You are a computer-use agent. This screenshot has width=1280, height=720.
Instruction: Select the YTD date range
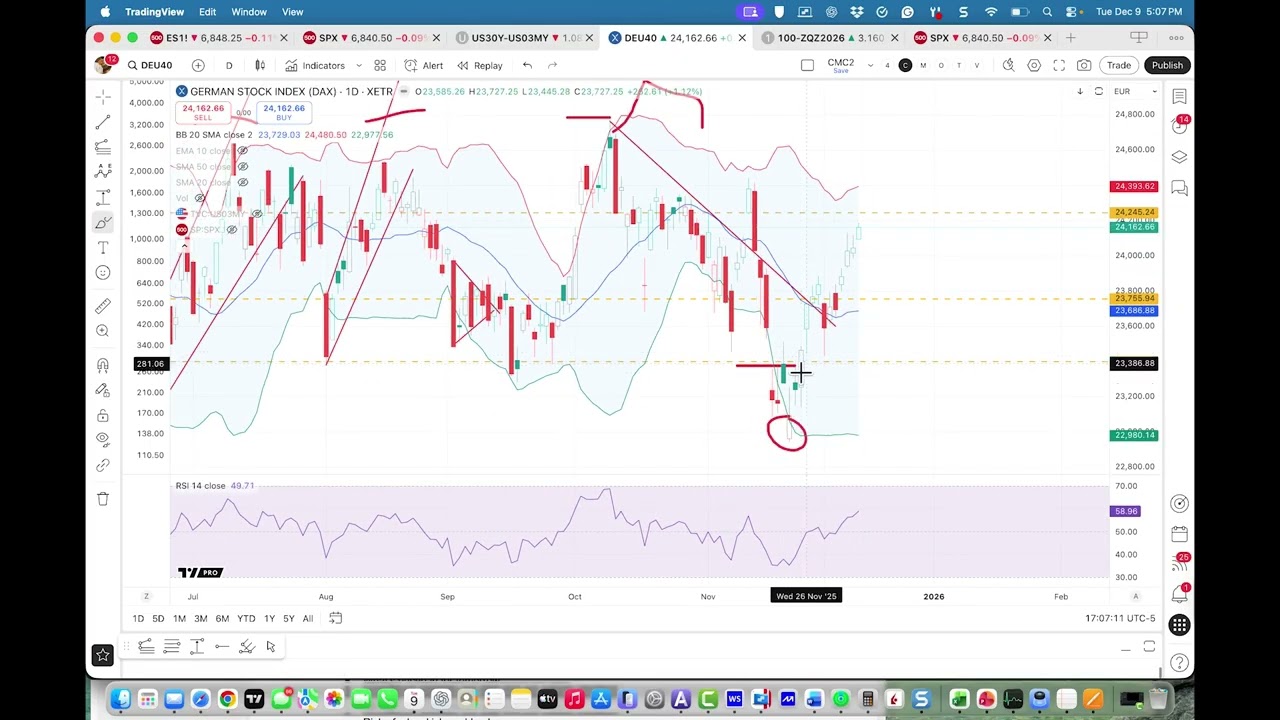246,619
